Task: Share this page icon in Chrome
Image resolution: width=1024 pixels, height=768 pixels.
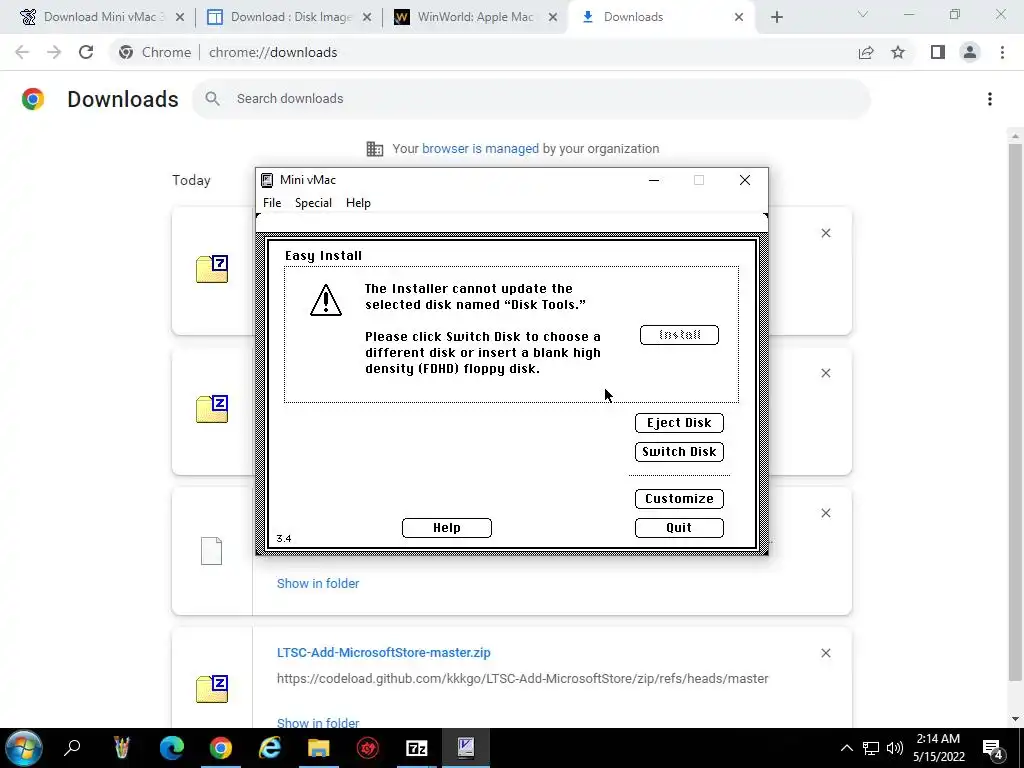Action: [x=866, y=52]
